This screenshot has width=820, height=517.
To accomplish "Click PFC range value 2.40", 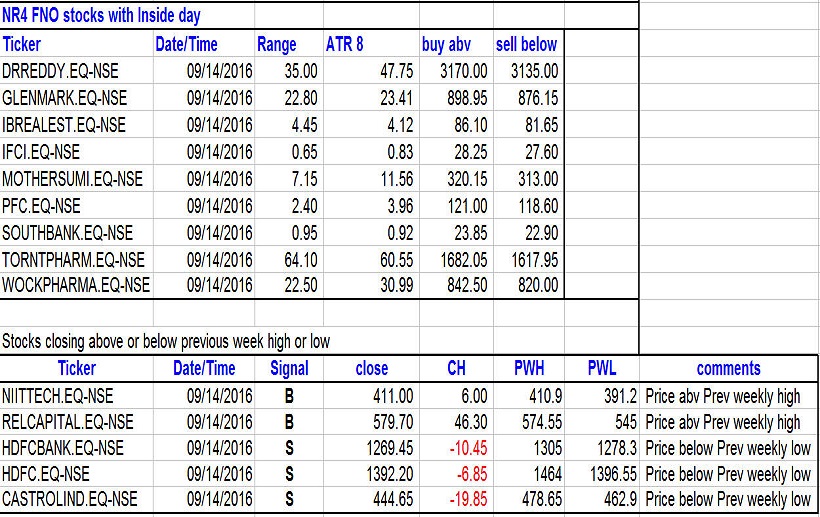I will (x=304, y=206).
